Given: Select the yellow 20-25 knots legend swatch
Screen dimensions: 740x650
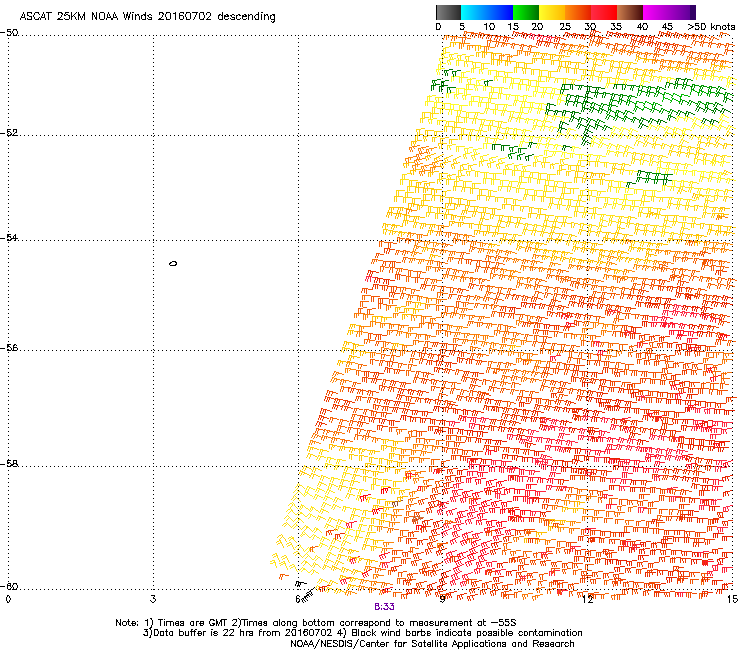Looking at the screenshot, I should (x=552, y=12).
